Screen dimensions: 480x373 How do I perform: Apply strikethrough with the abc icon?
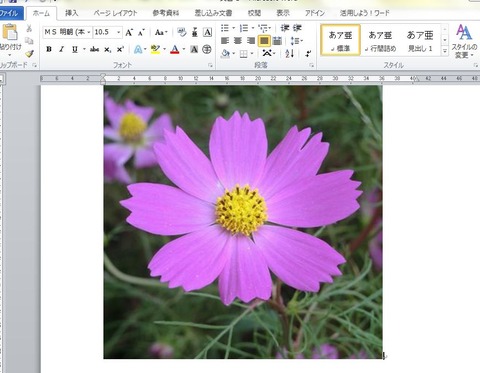pyautogui.click(x=94, y=49)
